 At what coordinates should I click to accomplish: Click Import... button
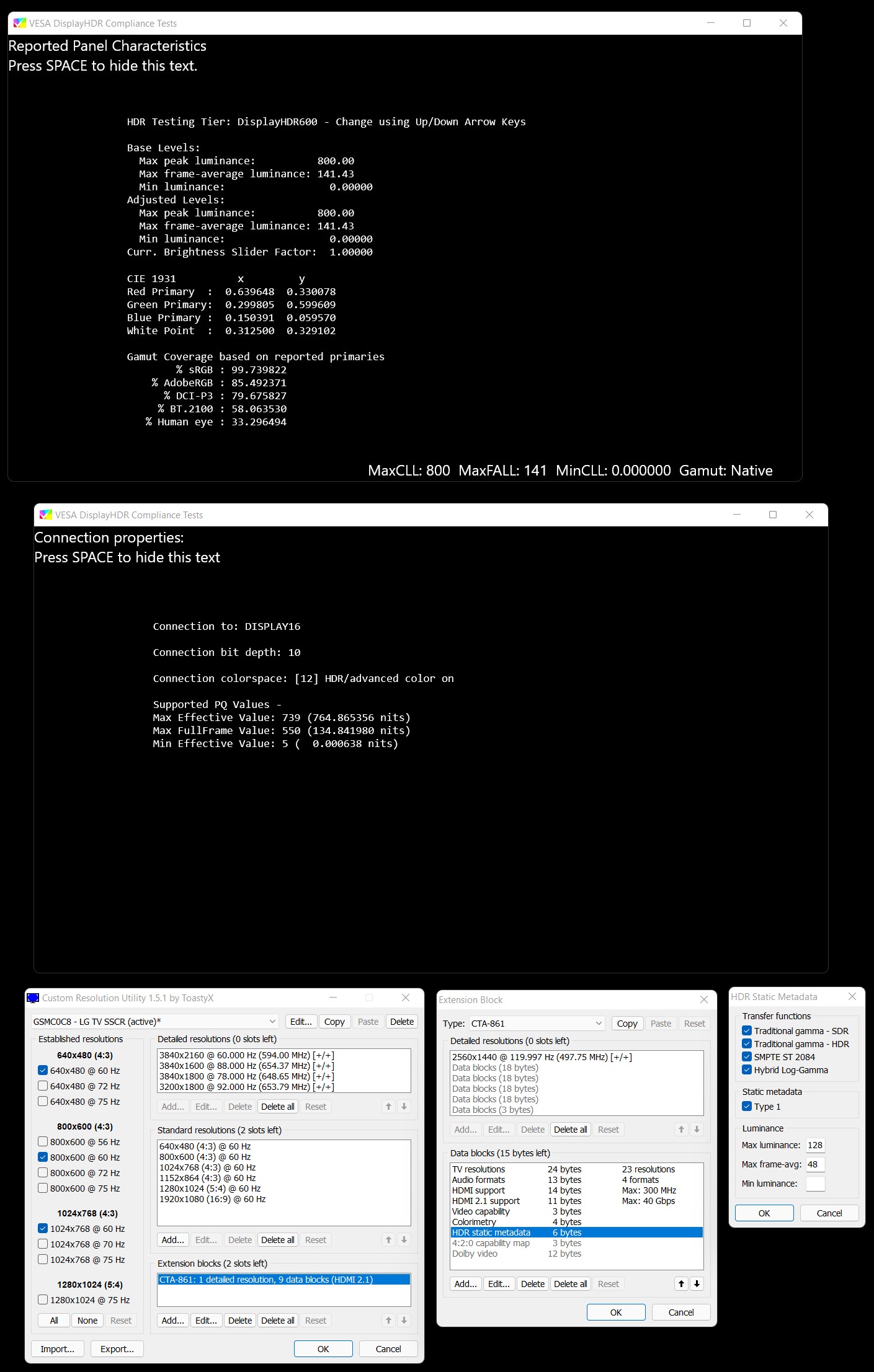click(58, 1348)
